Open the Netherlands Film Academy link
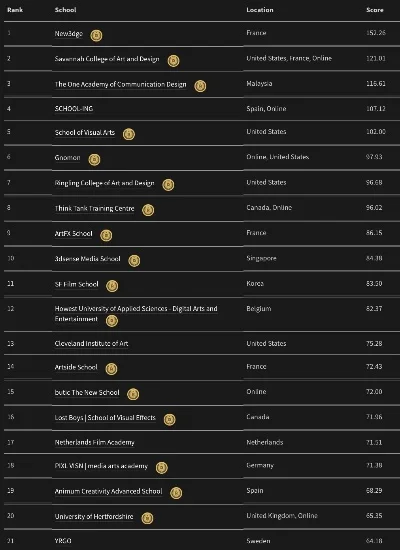Viewport: 400px width, 550px height. pos(94,442)
